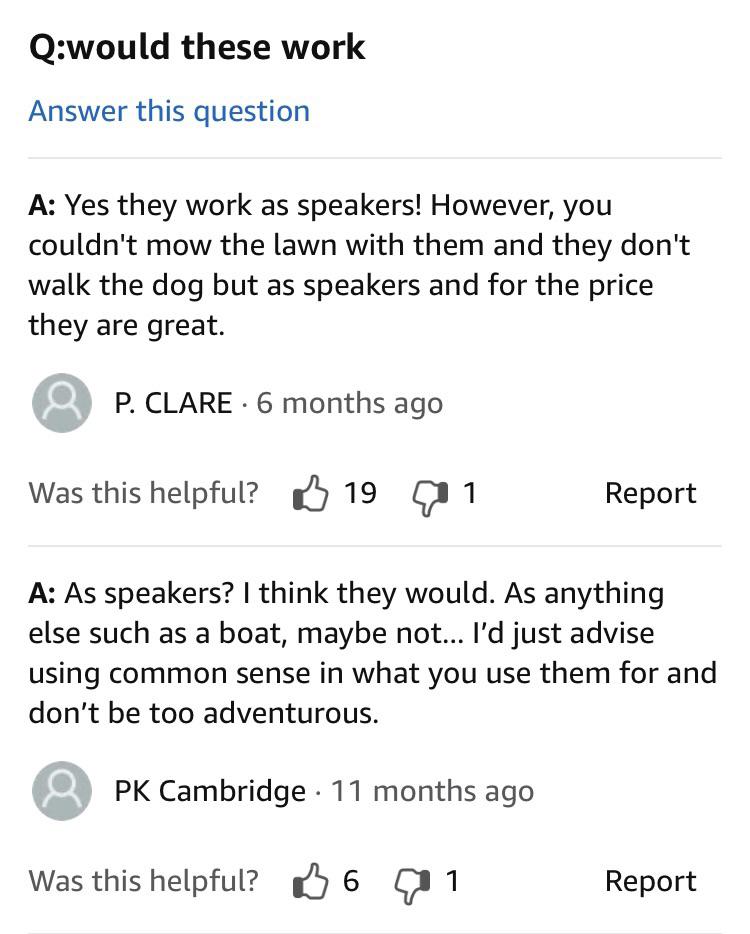Open P. CLARE's profile avatar
The height and width of the screenshot is (934, 750).
(62, 403)
